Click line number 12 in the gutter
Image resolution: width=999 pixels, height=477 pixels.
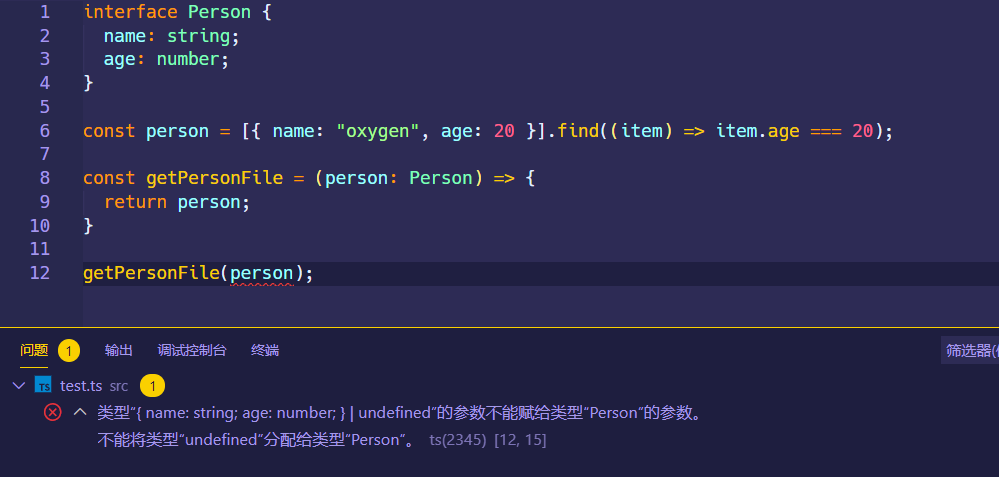tap(40, 273)
